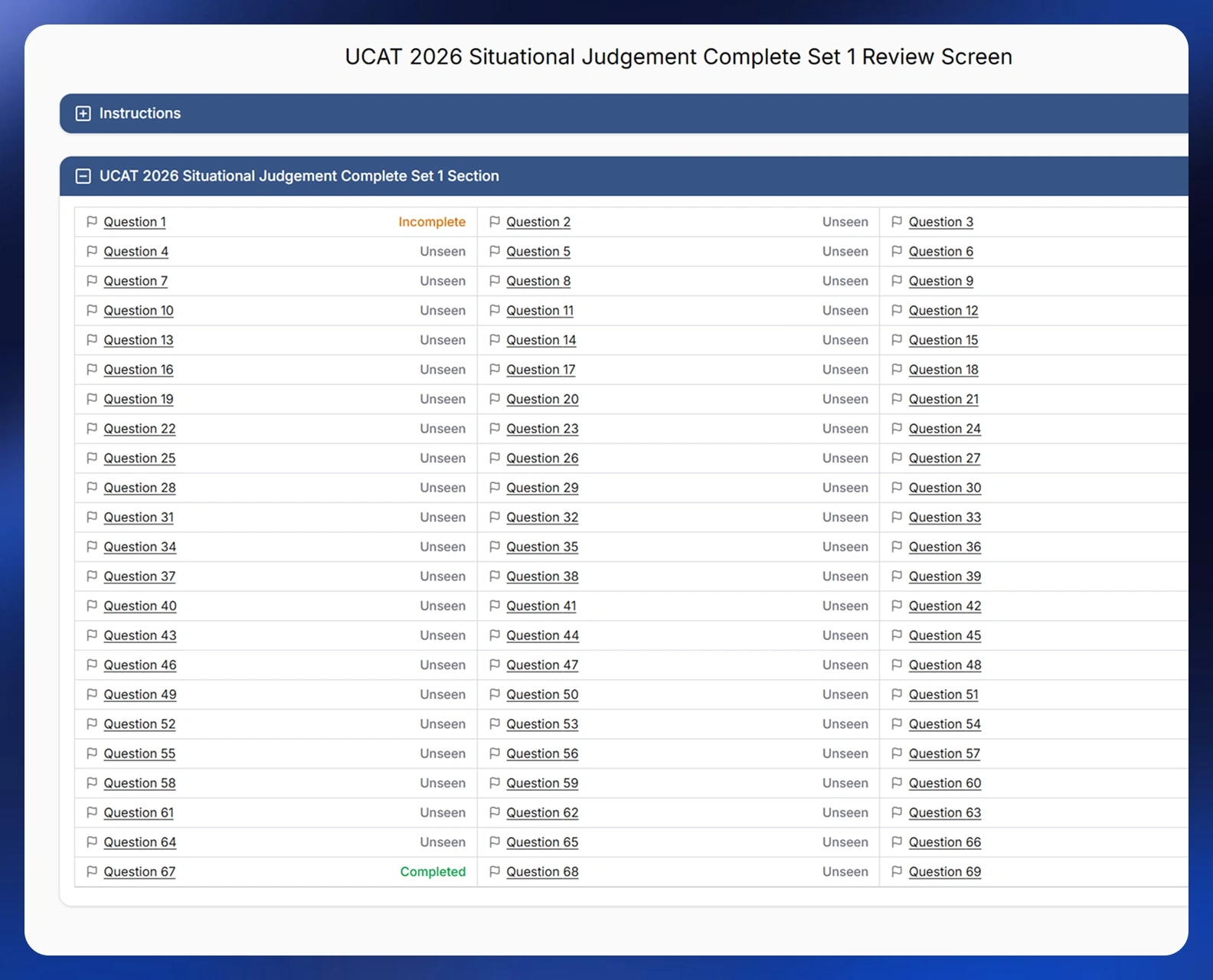
Task: Expand the Instructions section
Action: point(83,113)
